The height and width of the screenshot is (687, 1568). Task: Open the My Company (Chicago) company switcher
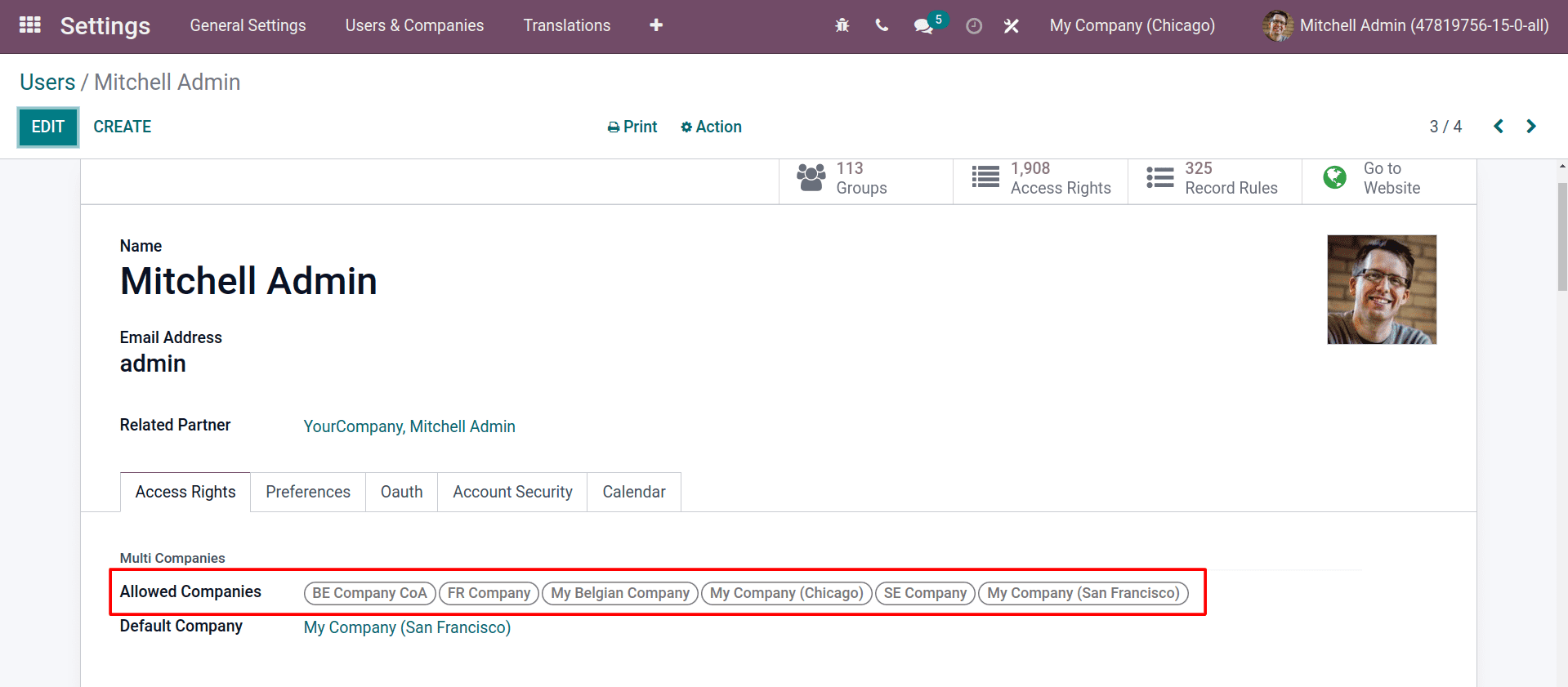click(x=1132, y=25)
